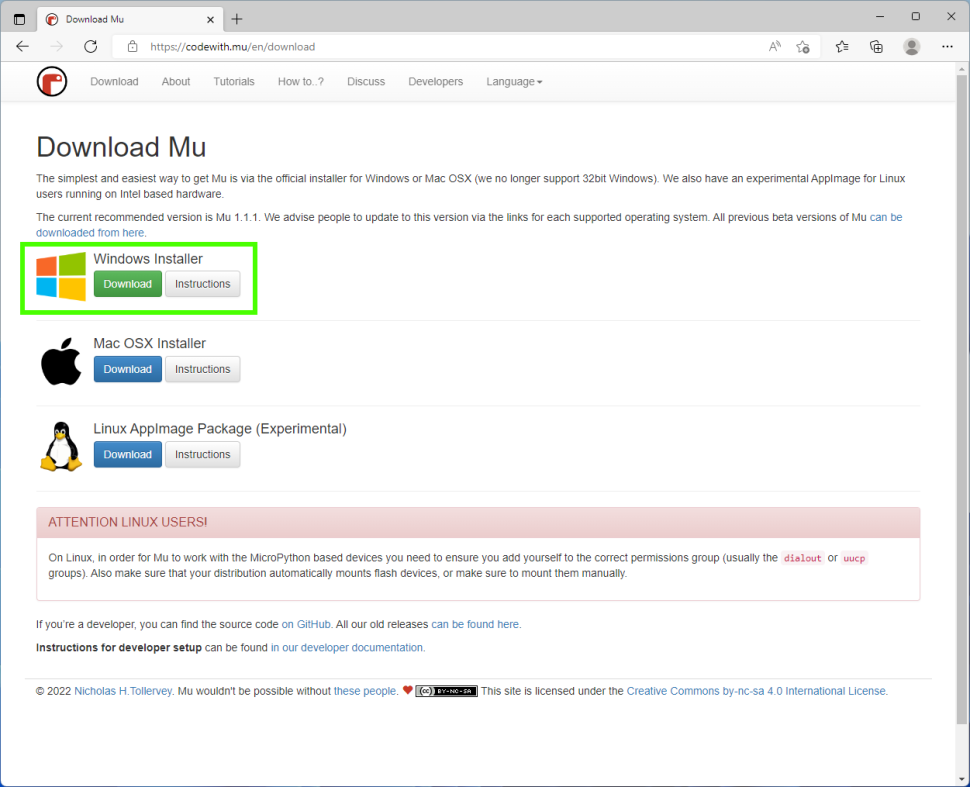970x787 pixels.
Task: Open the Developers nav menu item
Action: point(436,82)
